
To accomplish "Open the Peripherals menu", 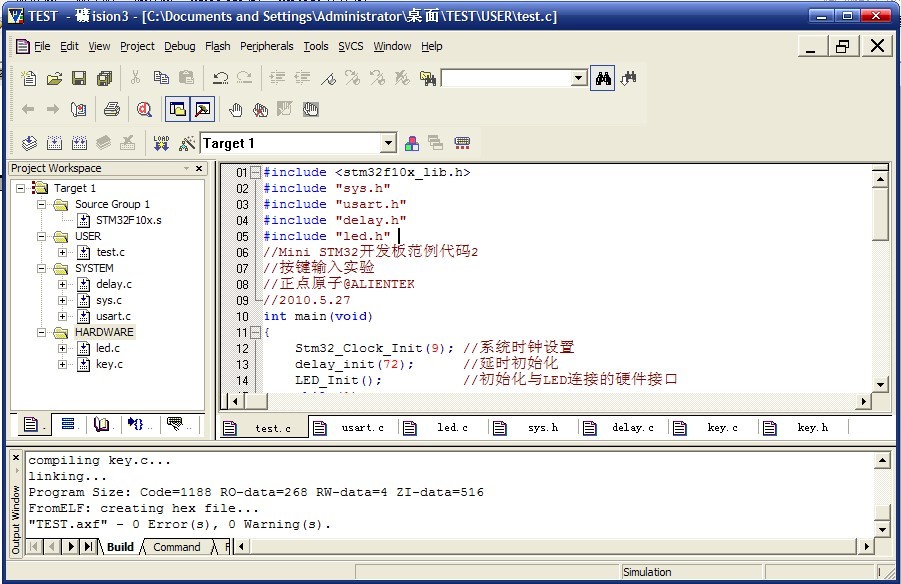I will click(x=267, y=47).
